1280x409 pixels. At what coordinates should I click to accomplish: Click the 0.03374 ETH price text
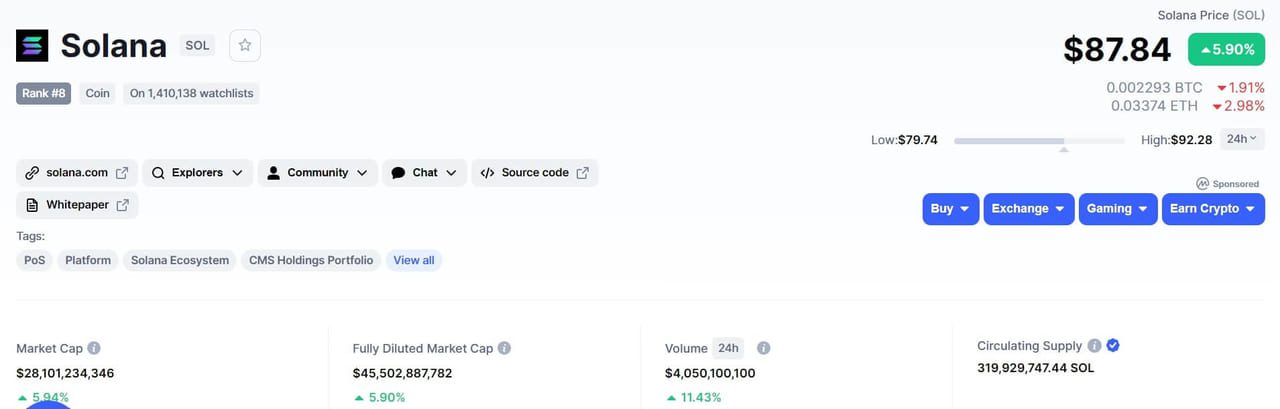click(1154, 106)
